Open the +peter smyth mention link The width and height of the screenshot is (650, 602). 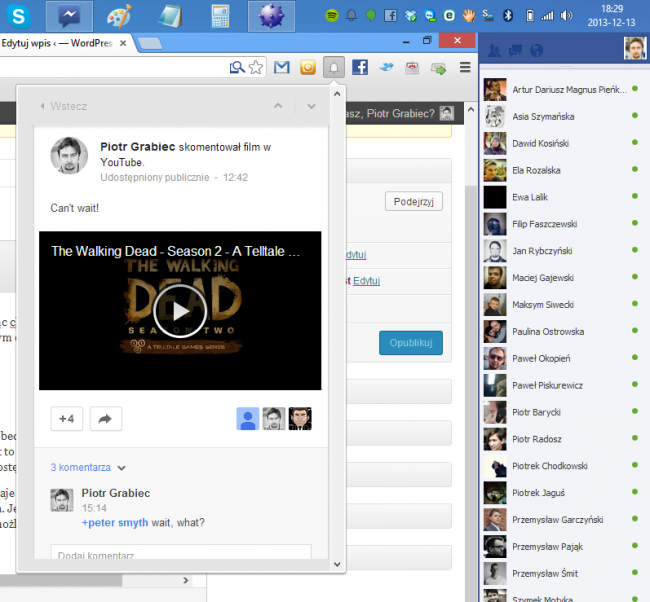pyautogui.click(x=115, y=522)
